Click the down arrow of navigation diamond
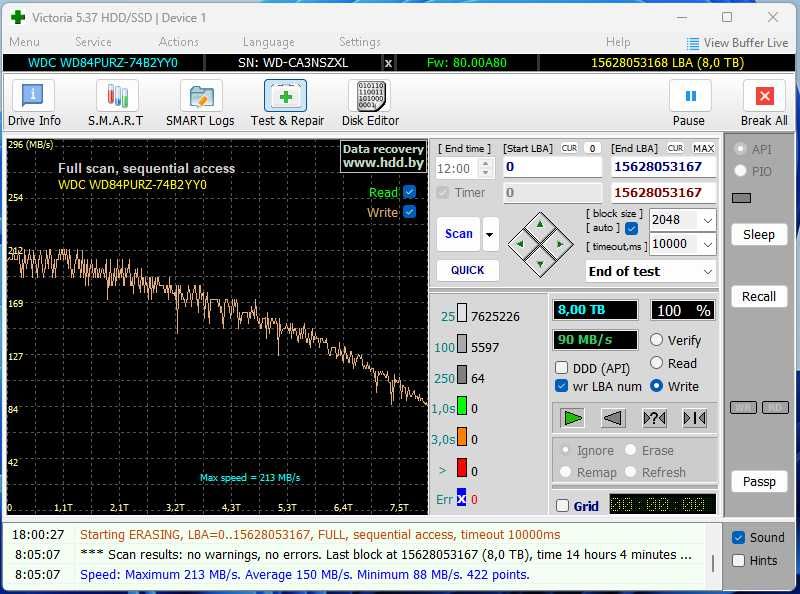Image resolution: width=800 pixels, height=594 pixels. 540,264
